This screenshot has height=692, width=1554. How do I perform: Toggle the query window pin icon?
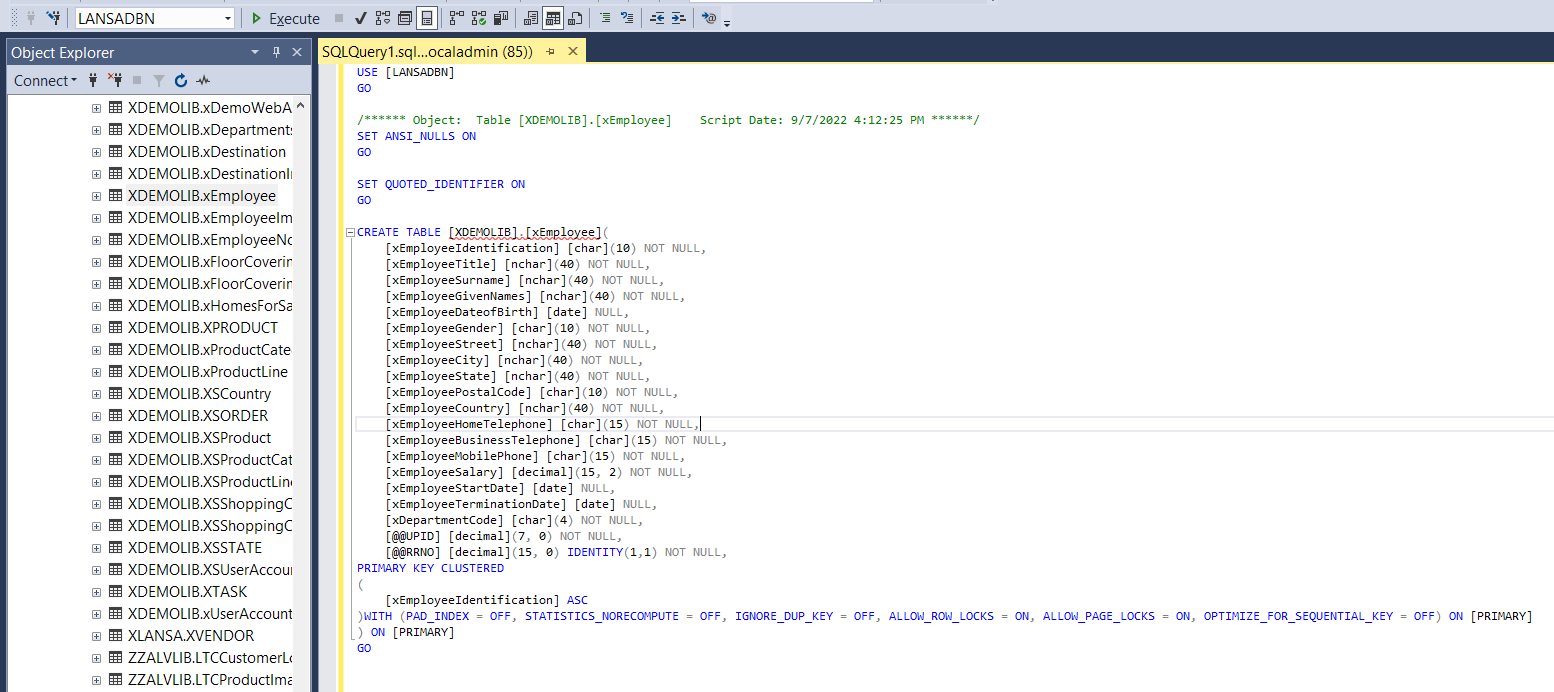[548, 50]
